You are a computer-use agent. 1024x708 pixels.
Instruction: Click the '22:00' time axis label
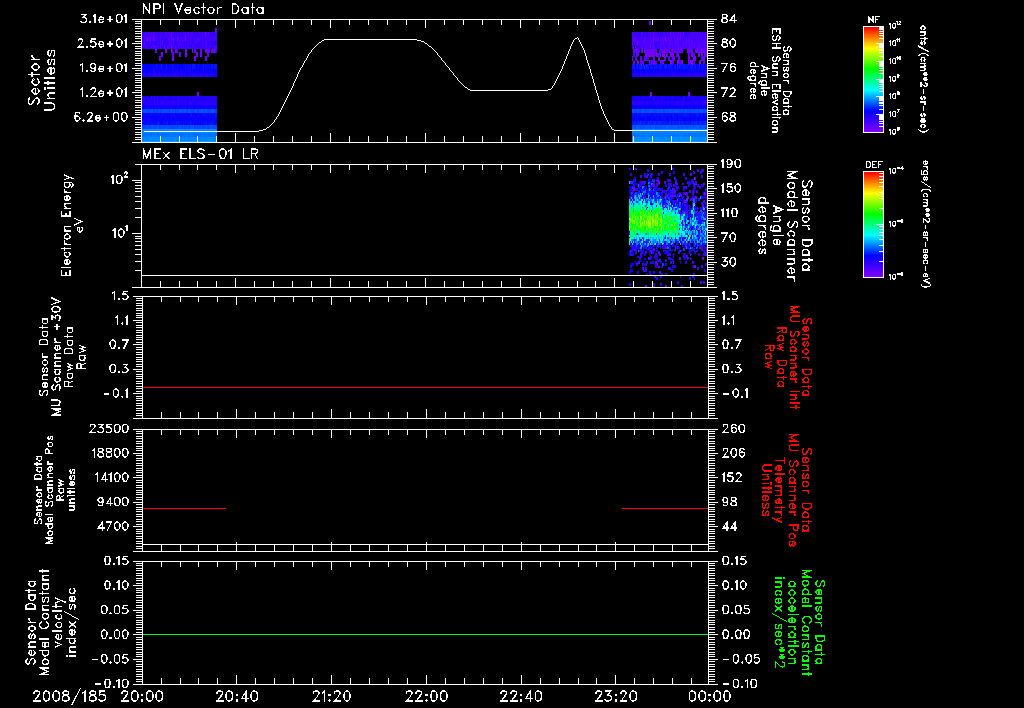tap(426, 696)
